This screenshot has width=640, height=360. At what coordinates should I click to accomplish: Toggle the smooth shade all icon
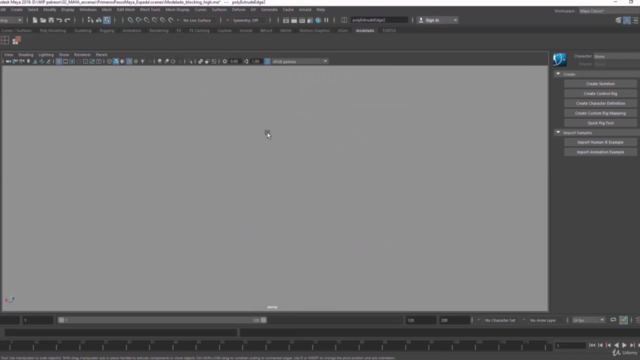[x=116, y=61]
